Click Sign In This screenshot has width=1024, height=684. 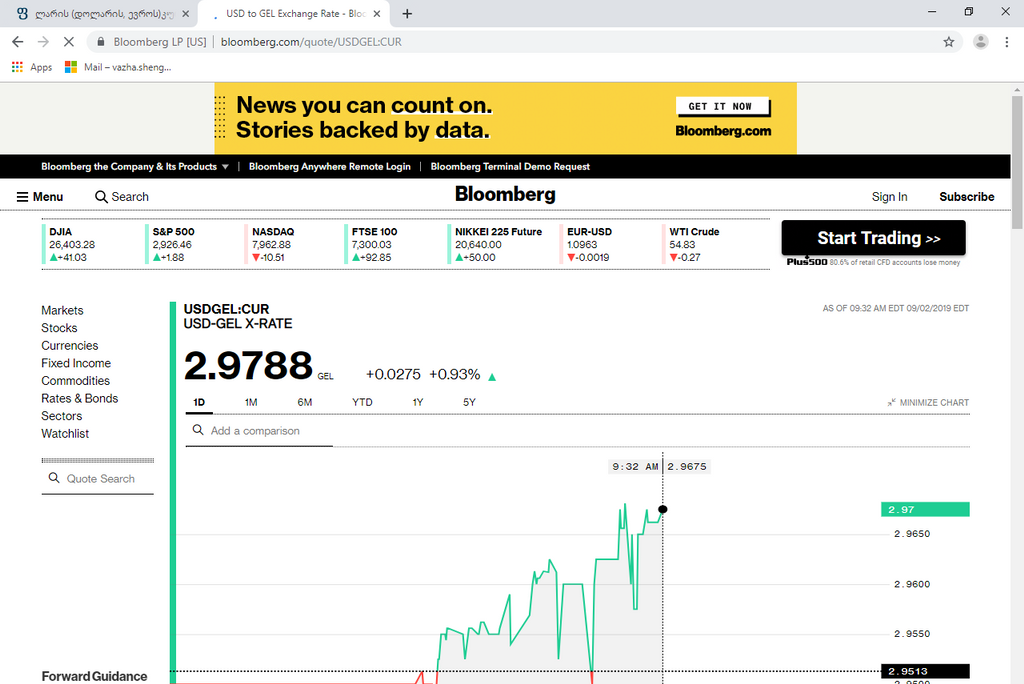coord(889,197)
